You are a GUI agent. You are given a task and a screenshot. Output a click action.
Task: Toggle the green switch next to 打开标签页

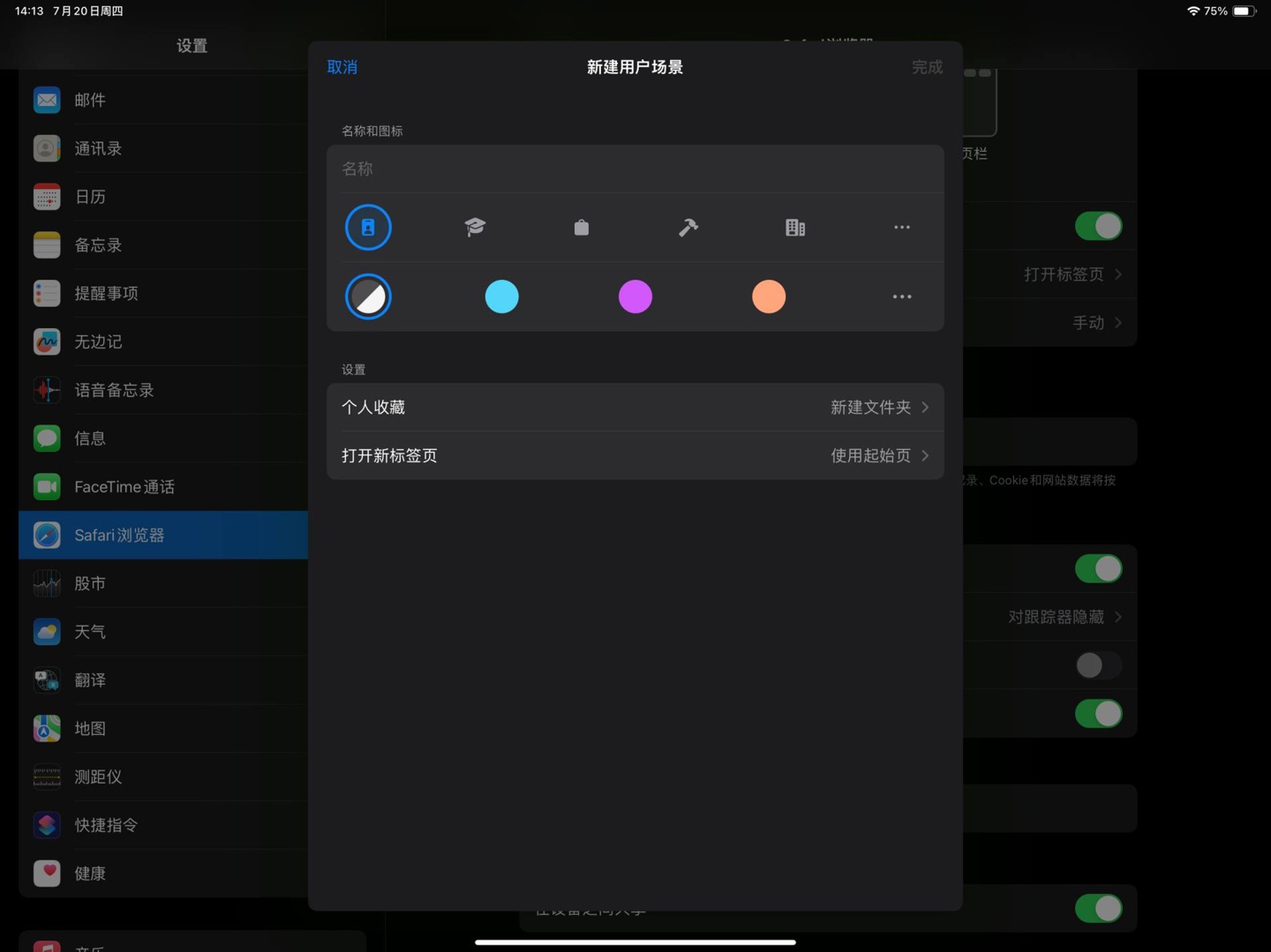(1098, 226)
